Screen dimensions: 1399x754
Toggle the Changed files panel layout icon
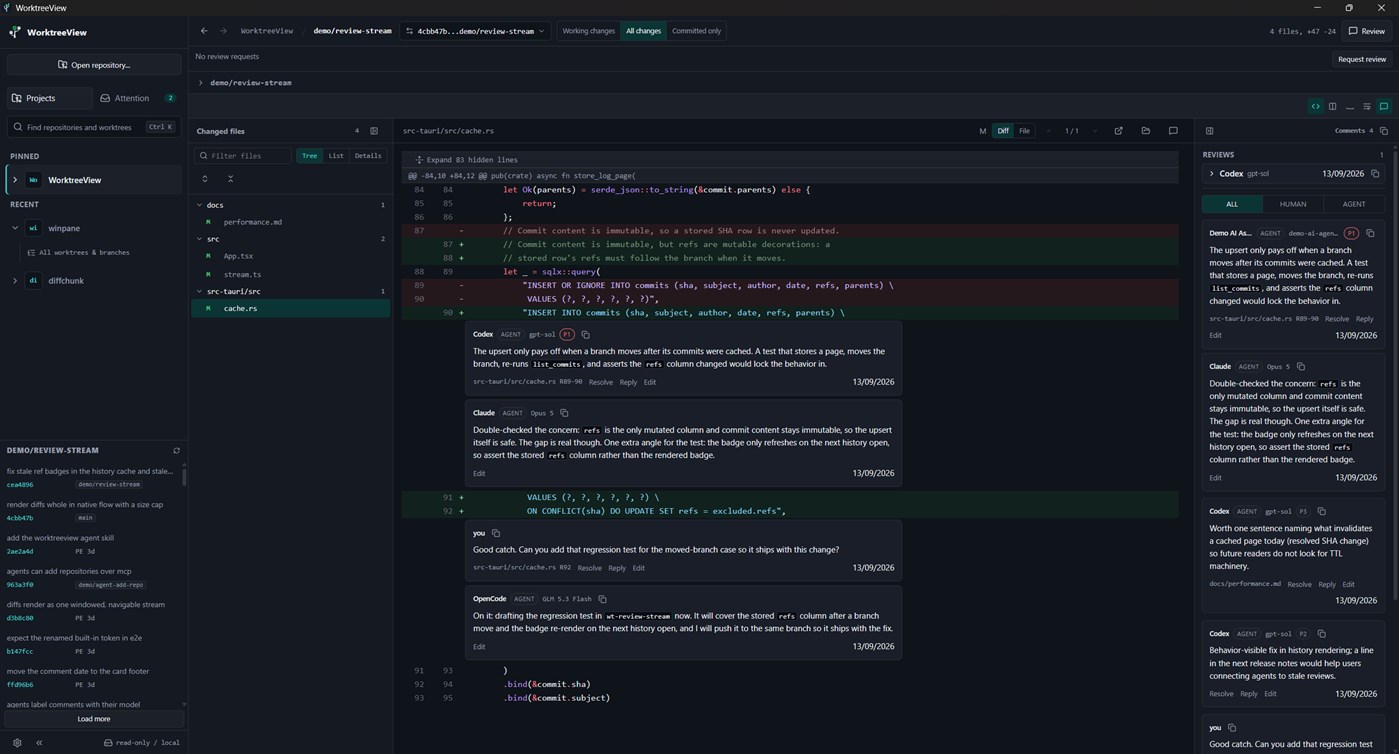tap(374, 131)
